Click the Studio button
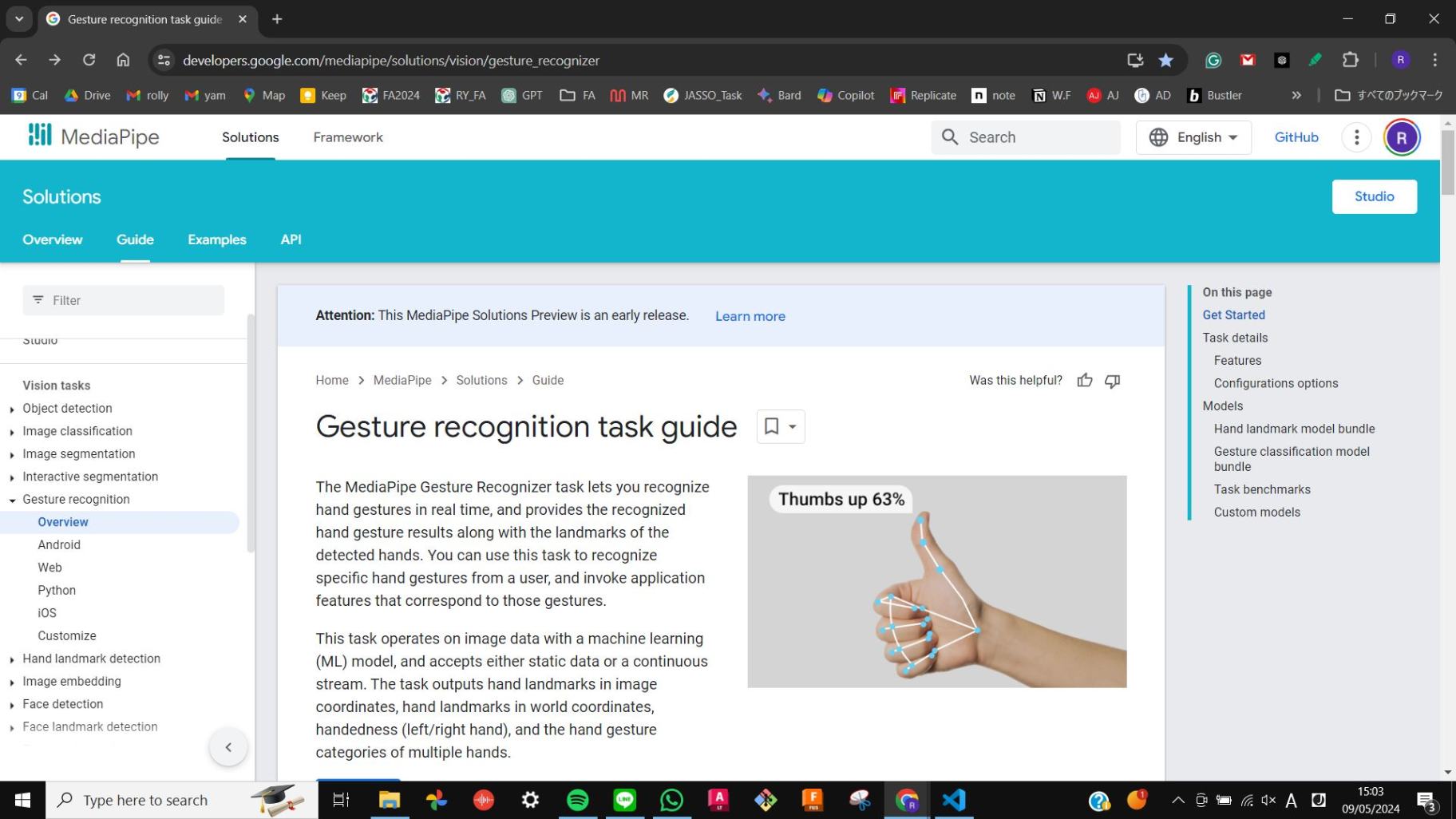1456x819 pixels. pos(1375,196)
